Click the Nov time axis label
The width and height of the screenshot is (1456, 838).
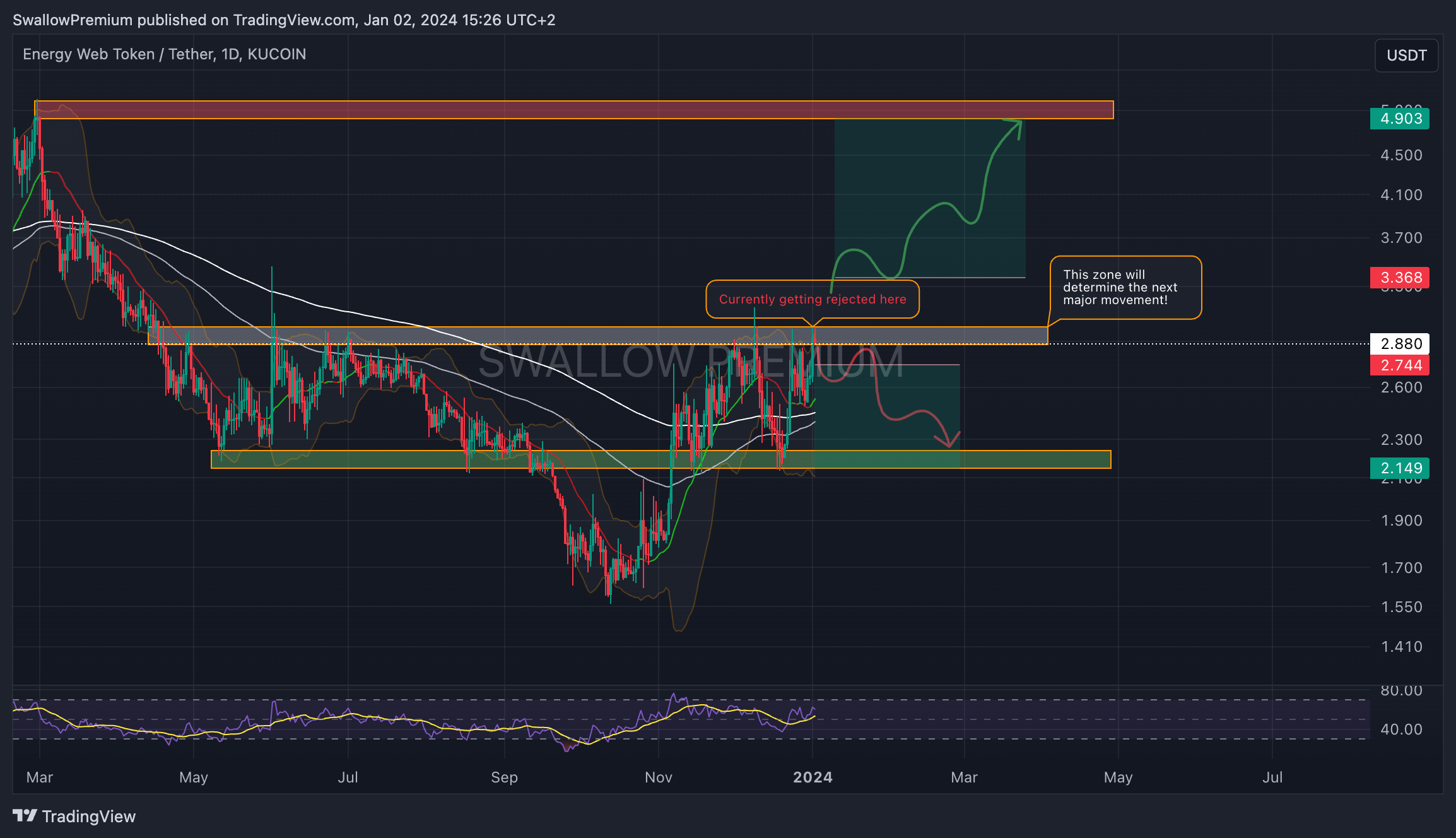[x=659, y=777]
